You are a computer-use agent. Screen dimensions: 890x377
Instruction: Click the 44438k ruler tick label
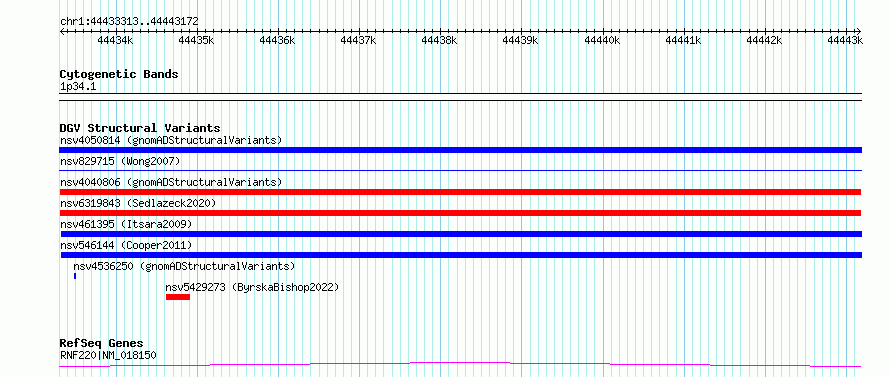click(439, 40)
